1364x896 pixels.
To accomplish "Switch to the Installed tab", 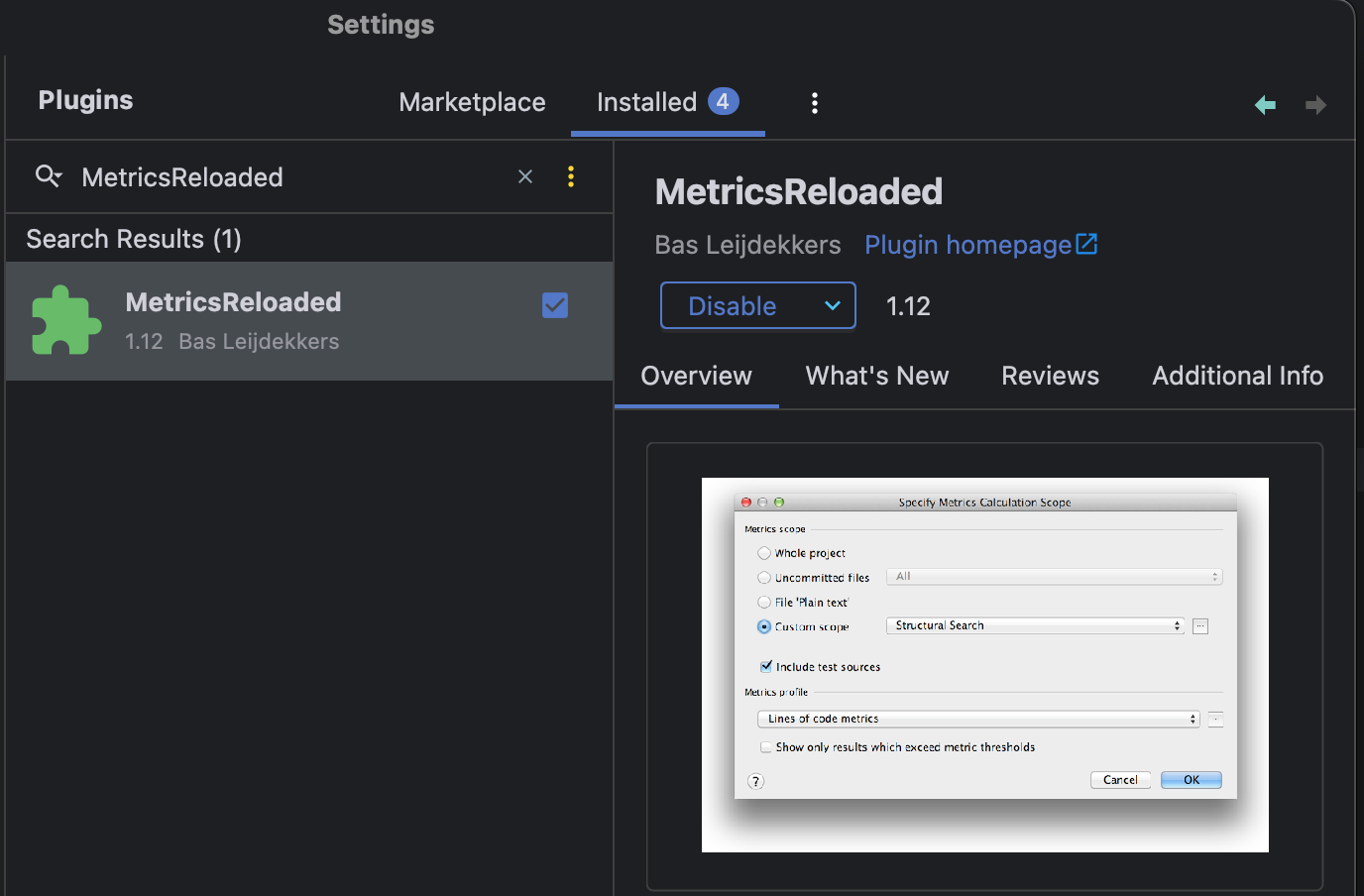I will [668, 102].
